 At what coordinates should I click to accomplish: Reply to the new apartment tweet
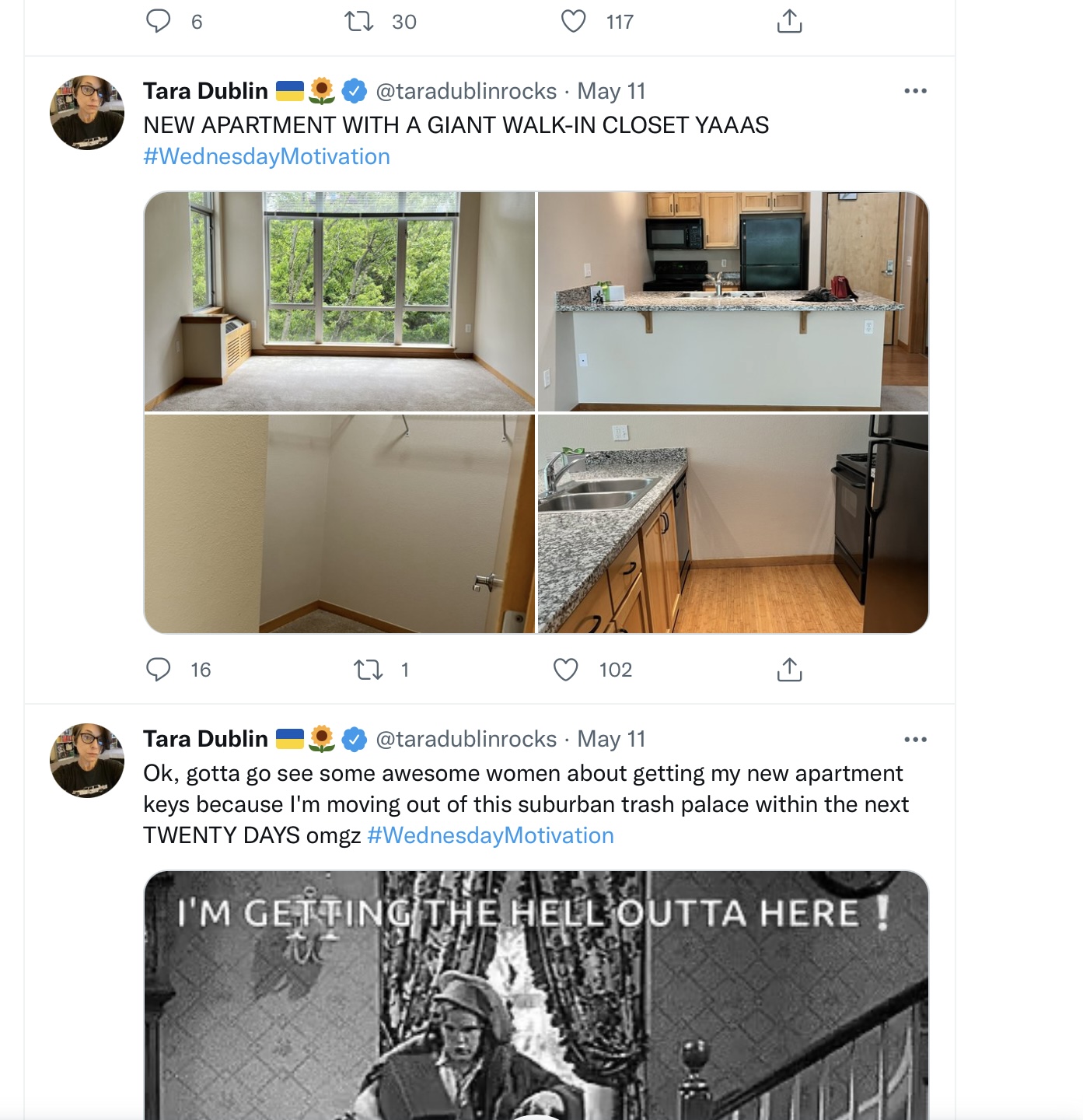(159, 670)
